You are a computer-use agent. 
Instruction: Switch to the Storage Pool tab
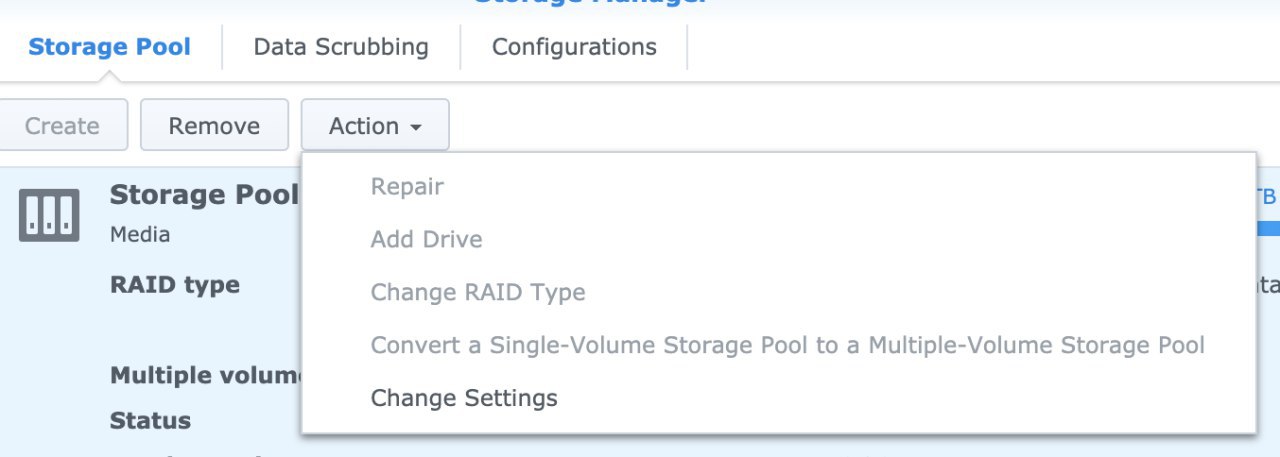pyautogui.click(x=110, y=47)
